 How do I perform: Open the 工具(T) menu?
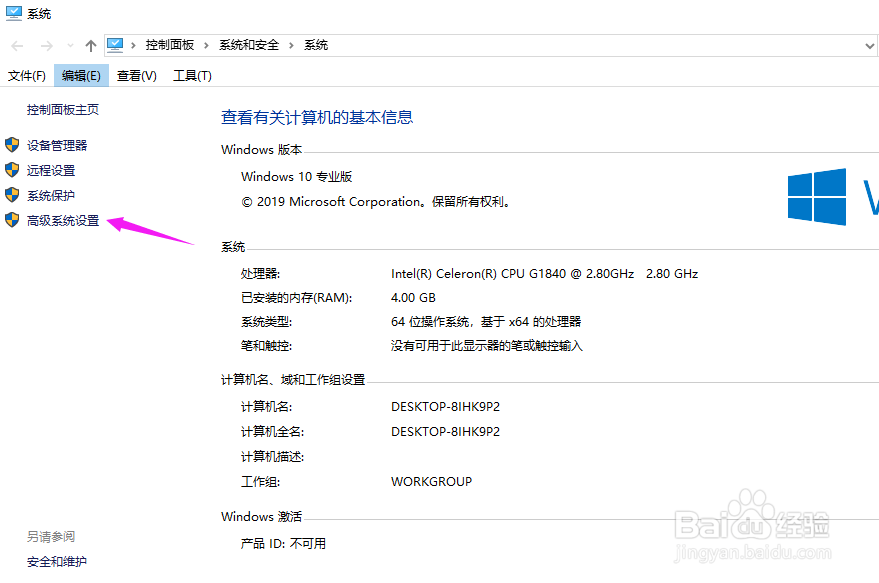click(192, 76)
